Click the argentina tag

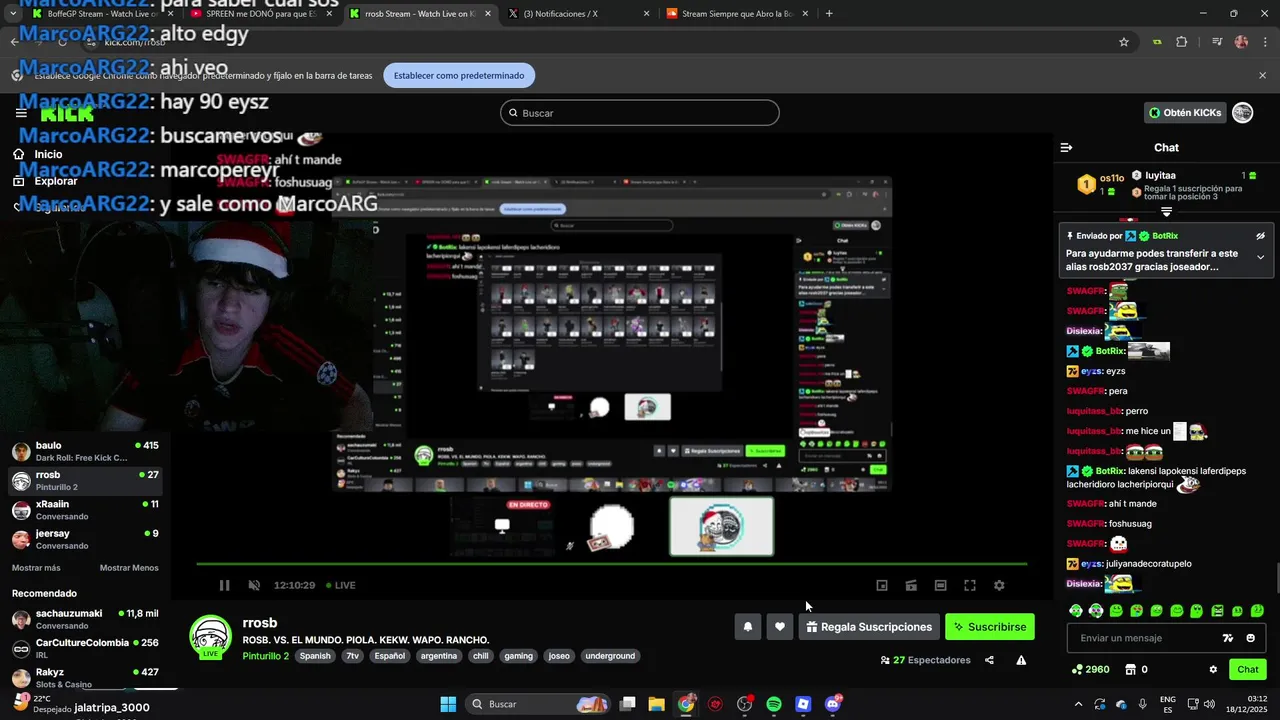coord(439,656)
